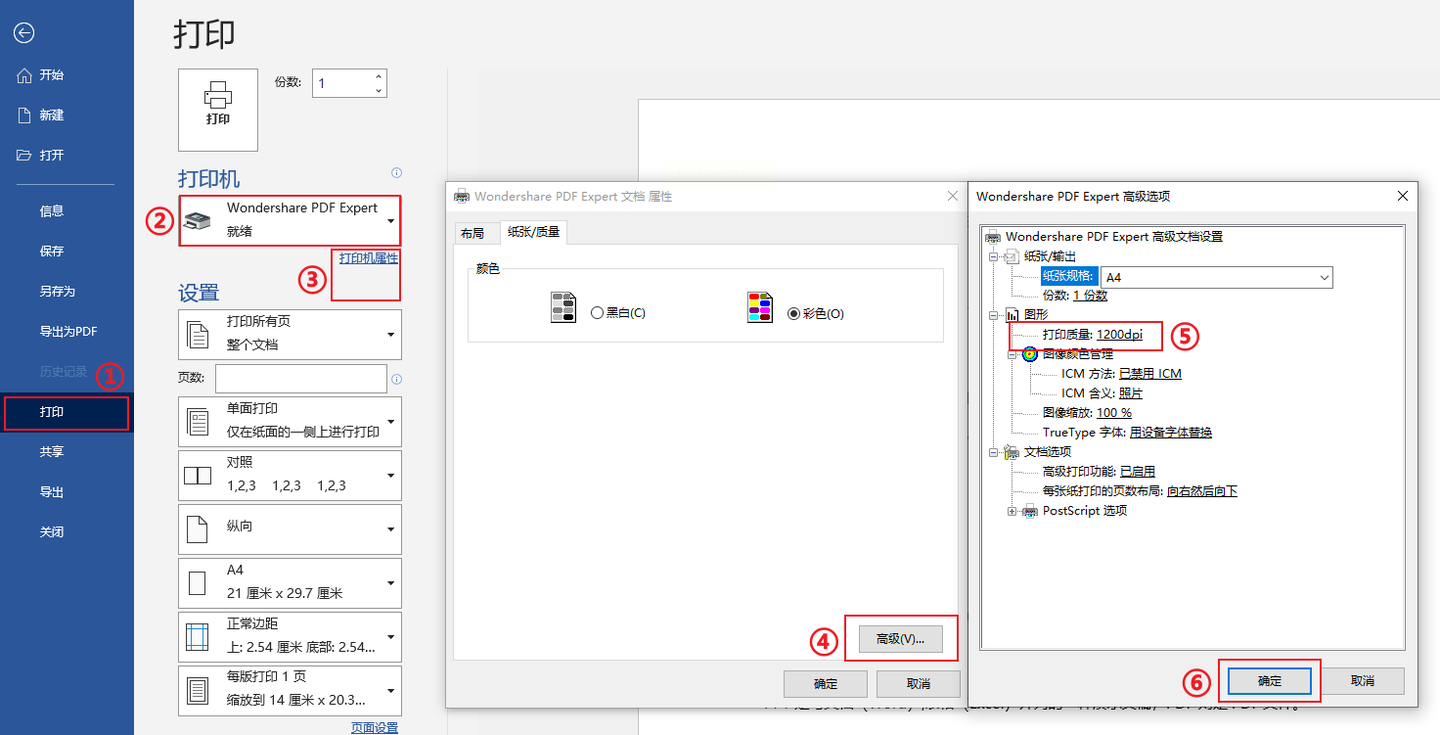
Task: Click the large 打印 button
Action: [x=218, y=110]
